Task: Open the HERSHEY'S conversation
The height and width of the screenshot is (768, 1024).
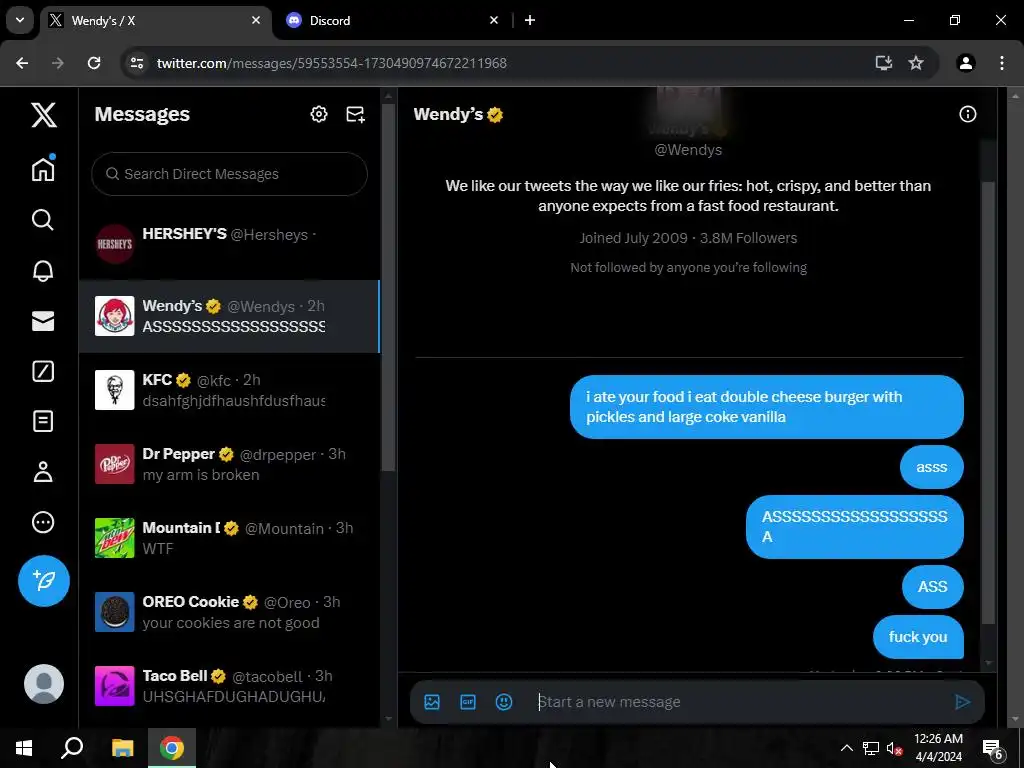Action: pos(229,244)
